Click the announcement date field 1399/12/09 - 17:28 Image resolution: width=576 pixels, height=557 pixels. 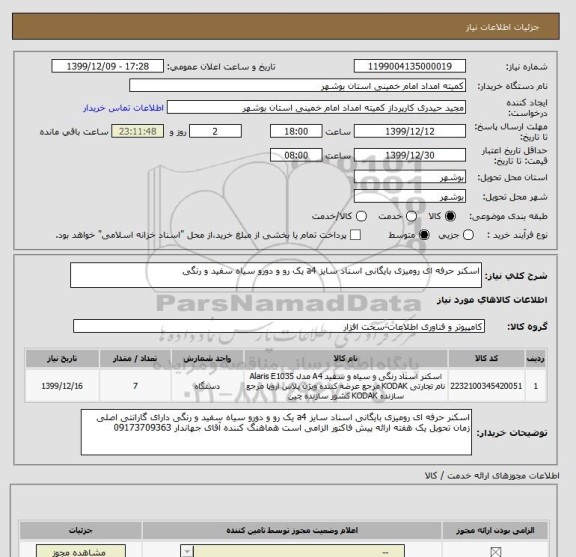click(x=108, y=66)
